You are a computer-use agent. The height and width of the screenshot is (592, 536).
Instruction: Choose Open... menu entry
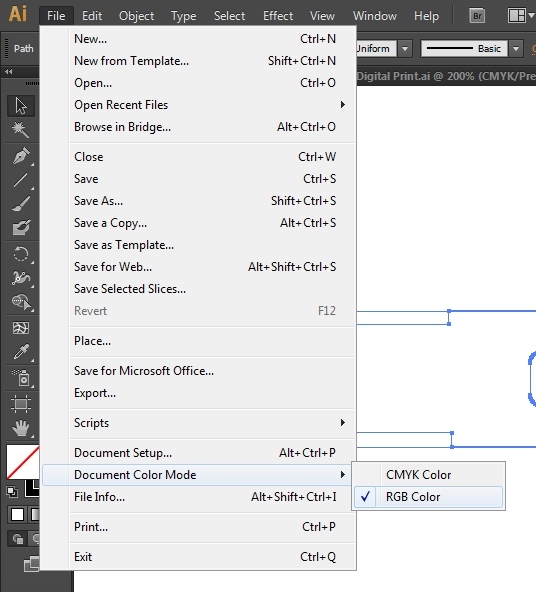pyautogui.click(x=199, y=83)
